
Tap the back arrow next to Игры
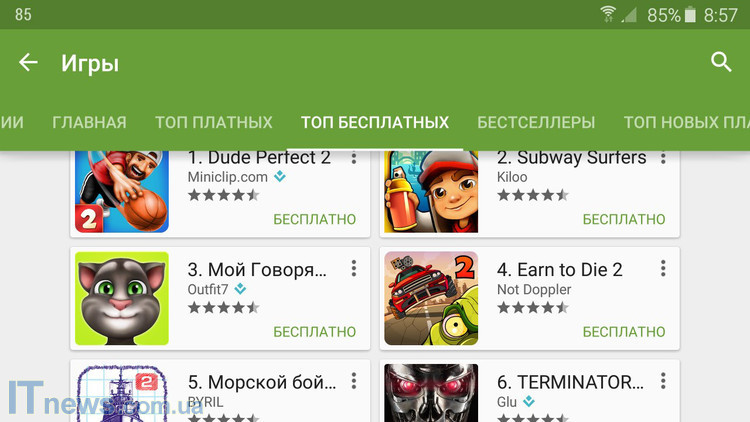pyautogui.click(x=28, y=62)
